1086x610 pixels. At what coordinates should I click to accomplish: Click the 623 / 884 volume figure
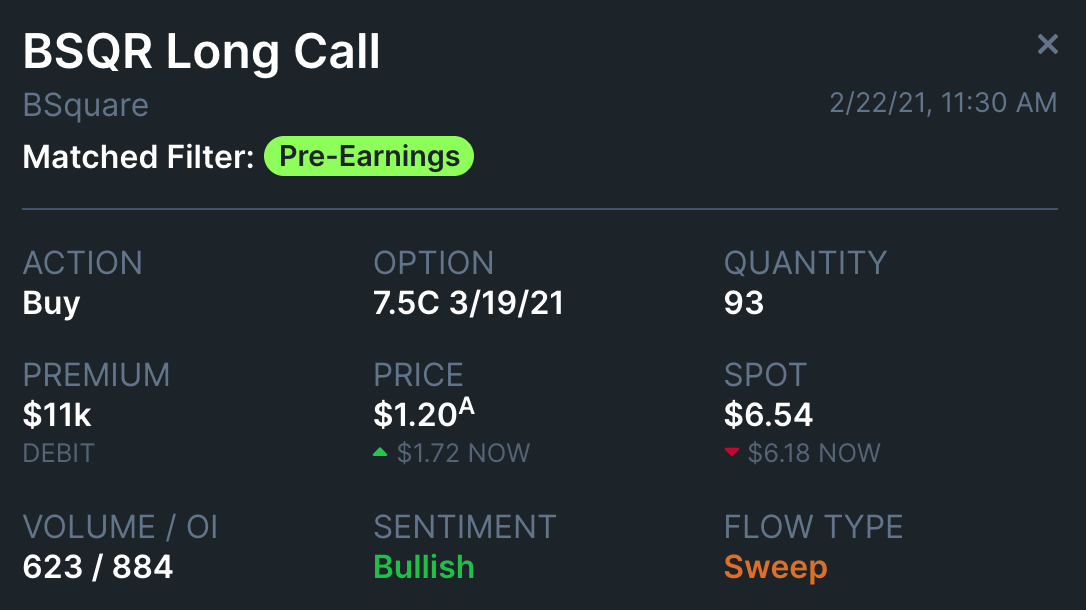[x=98, y=567]
